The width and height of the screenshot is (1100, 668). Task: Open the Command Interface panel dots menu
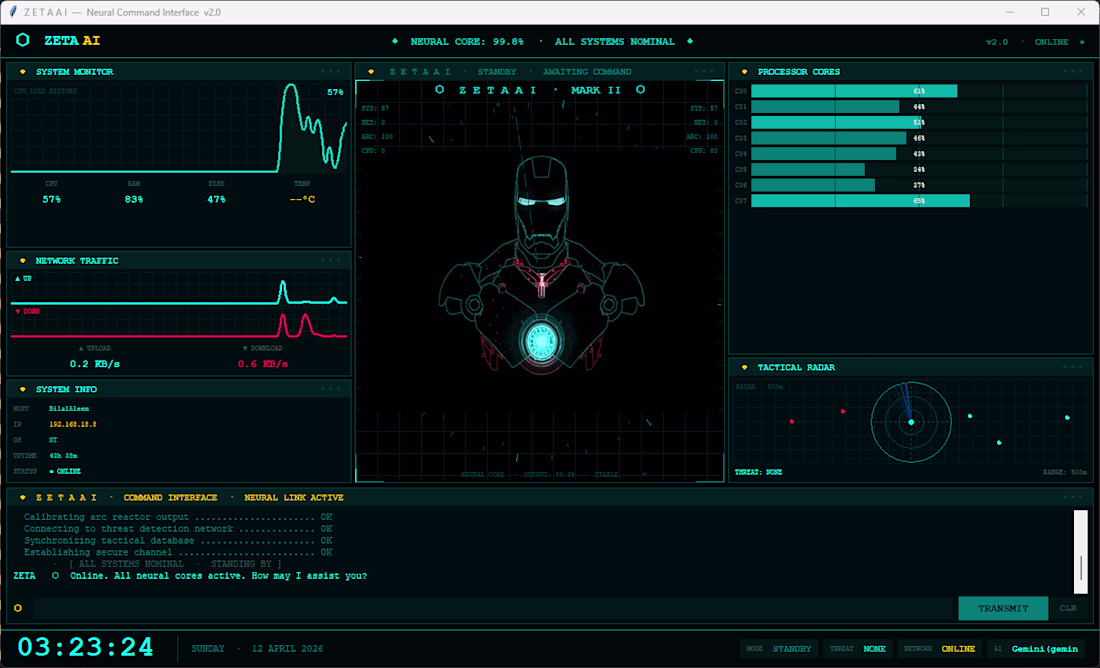[1073, 496]
